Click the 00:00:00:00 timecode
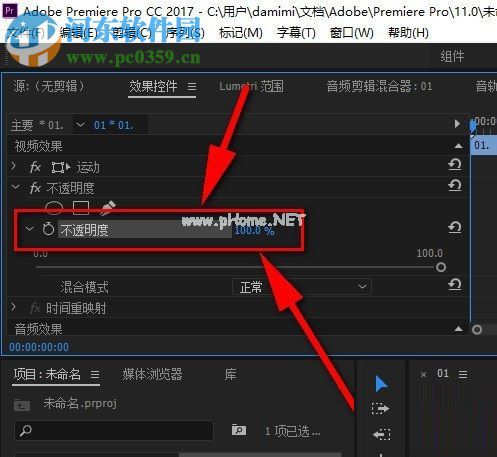The image size is (497, 457). (39, 347)
